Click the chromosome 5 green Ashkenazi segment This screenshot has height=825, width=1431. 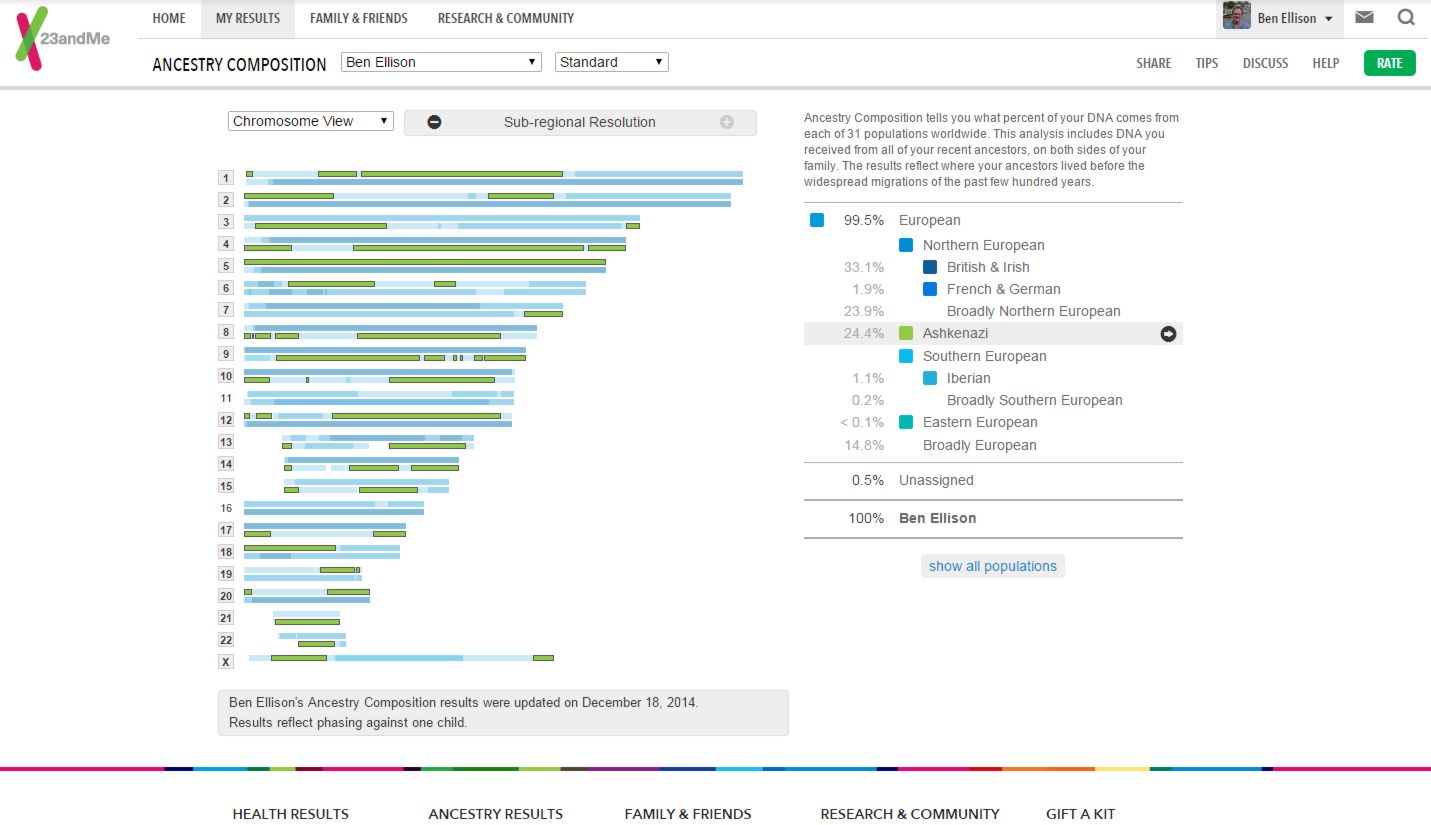[425, 262]
